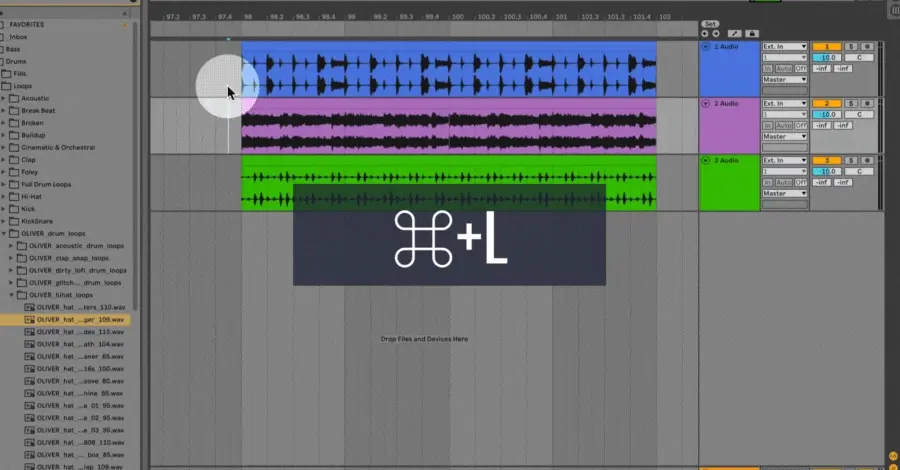
Task: Click audio file icon for ...ters_110.wav
Action: 29,307
